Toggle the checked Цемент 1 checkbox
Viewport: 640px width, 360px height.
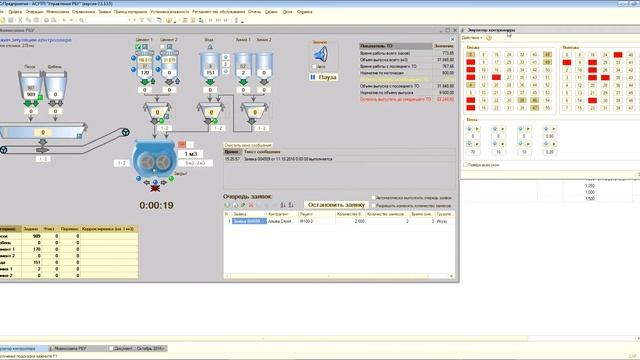point(138,47)
